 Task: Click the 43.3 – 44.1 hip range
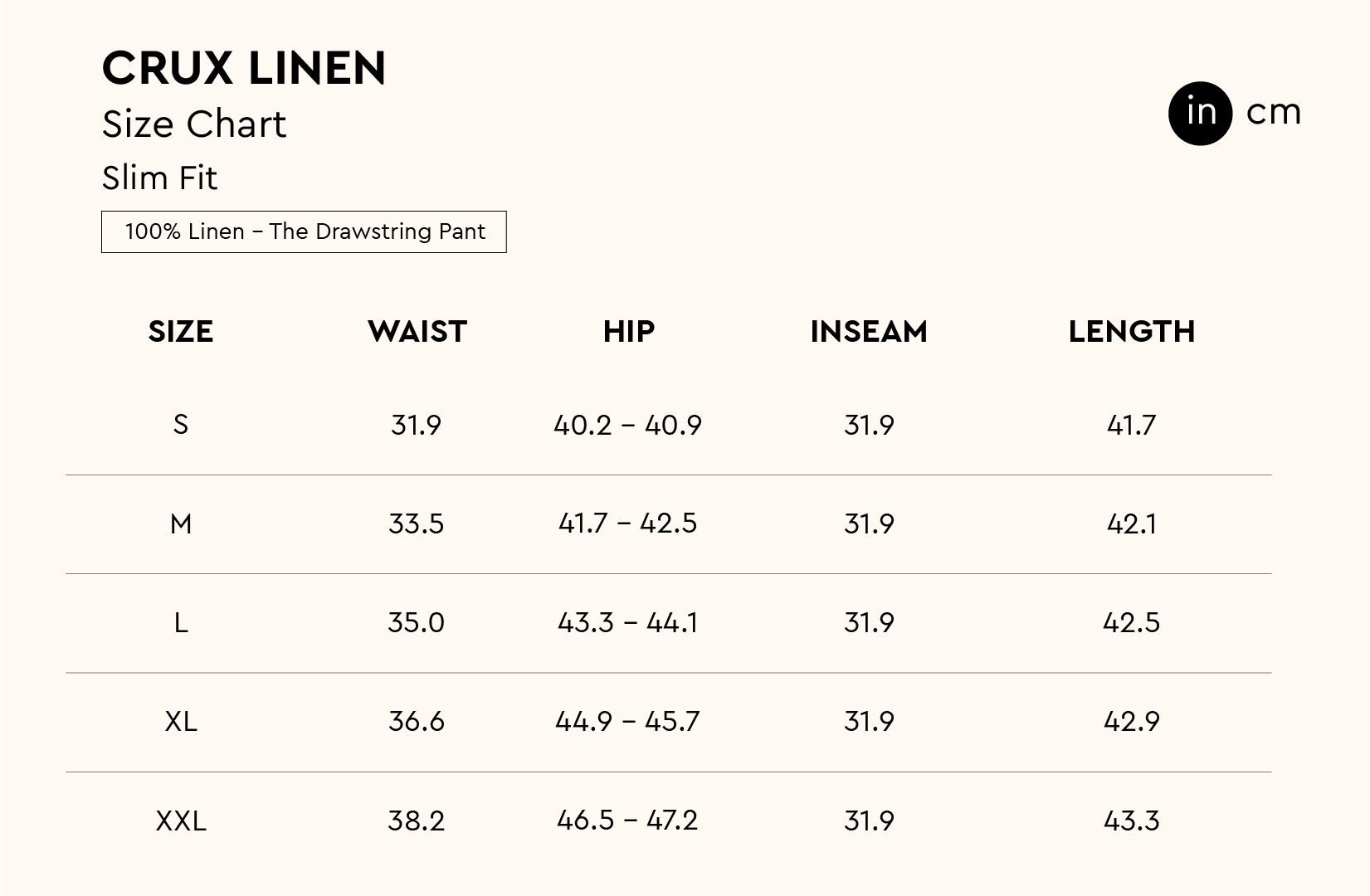tap(627, 622)
